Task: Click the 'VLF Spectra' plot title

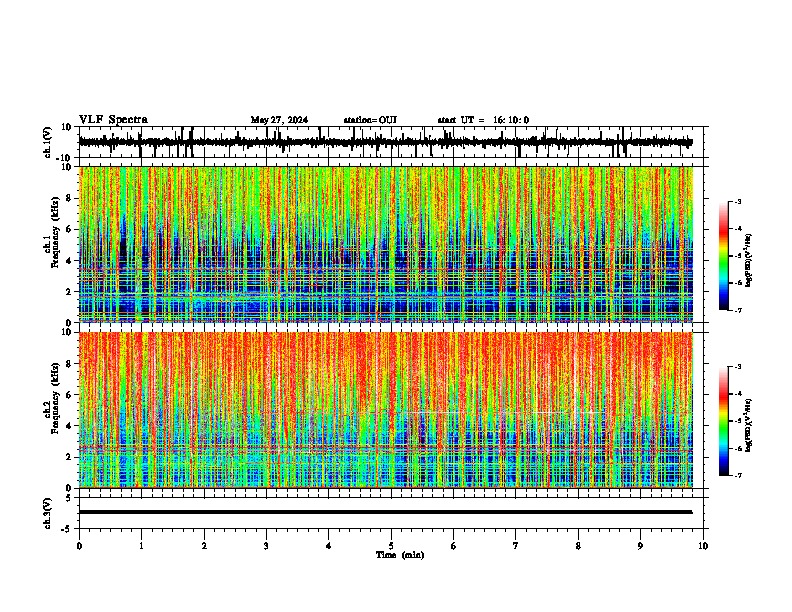Action: pos(113,120)
